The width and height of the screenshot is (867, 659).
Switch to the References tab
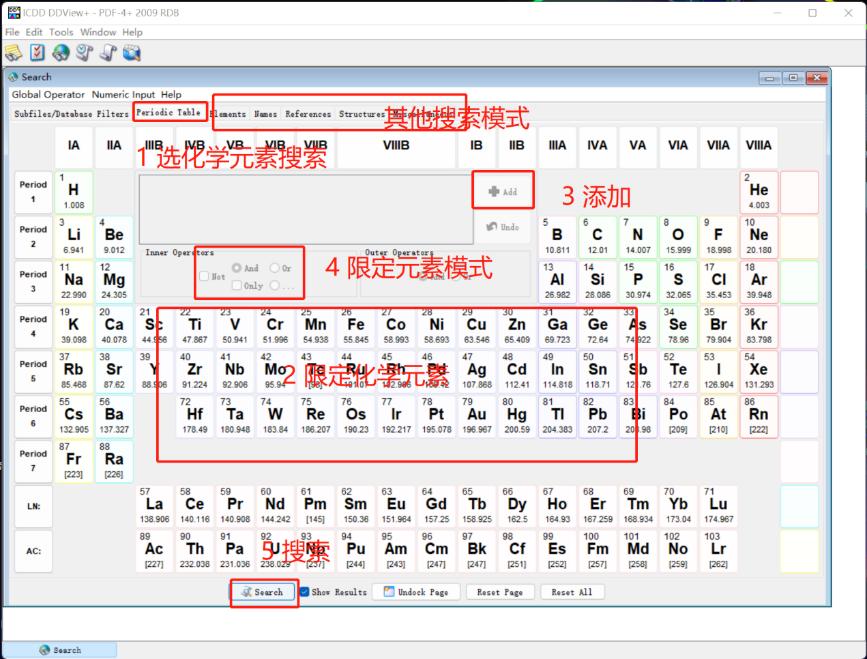pos(307,114)
